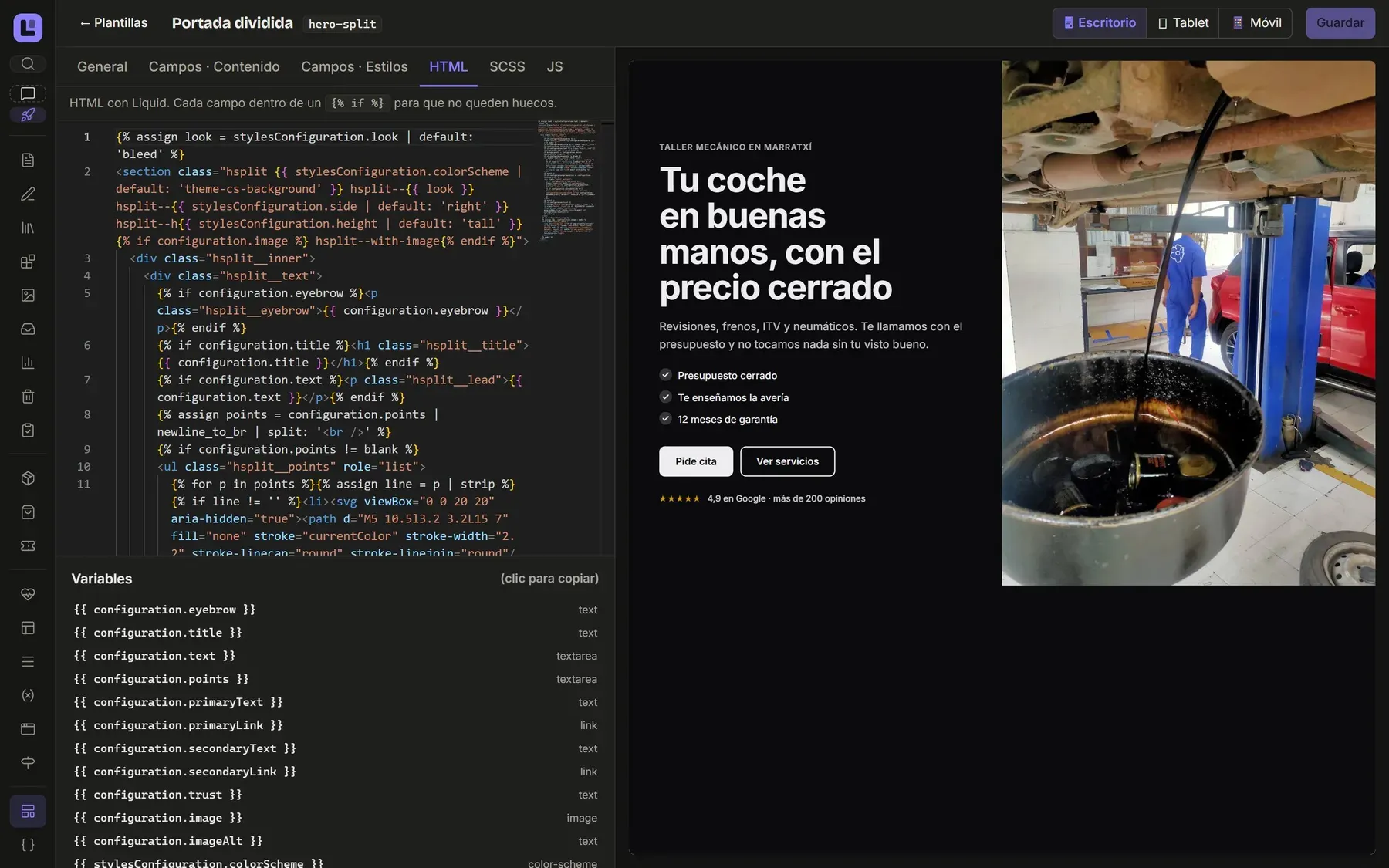Screen dimensions: 1389x868
Task: Open the inbox tray icon in sidebar
Action: (x=28, y=329)
